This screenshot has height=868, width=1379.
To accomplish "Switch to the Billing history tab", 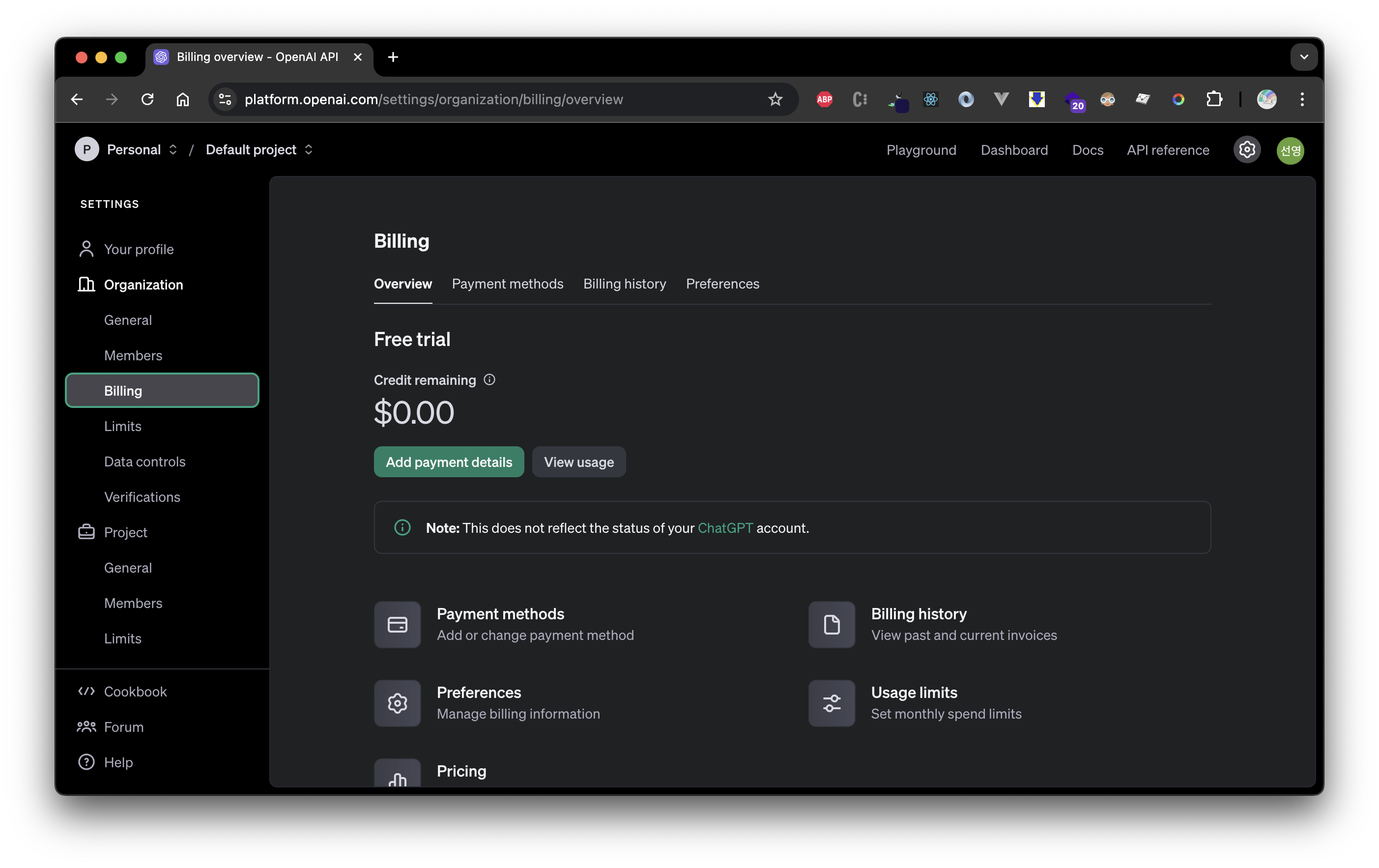I will click(x=624, y=284).
